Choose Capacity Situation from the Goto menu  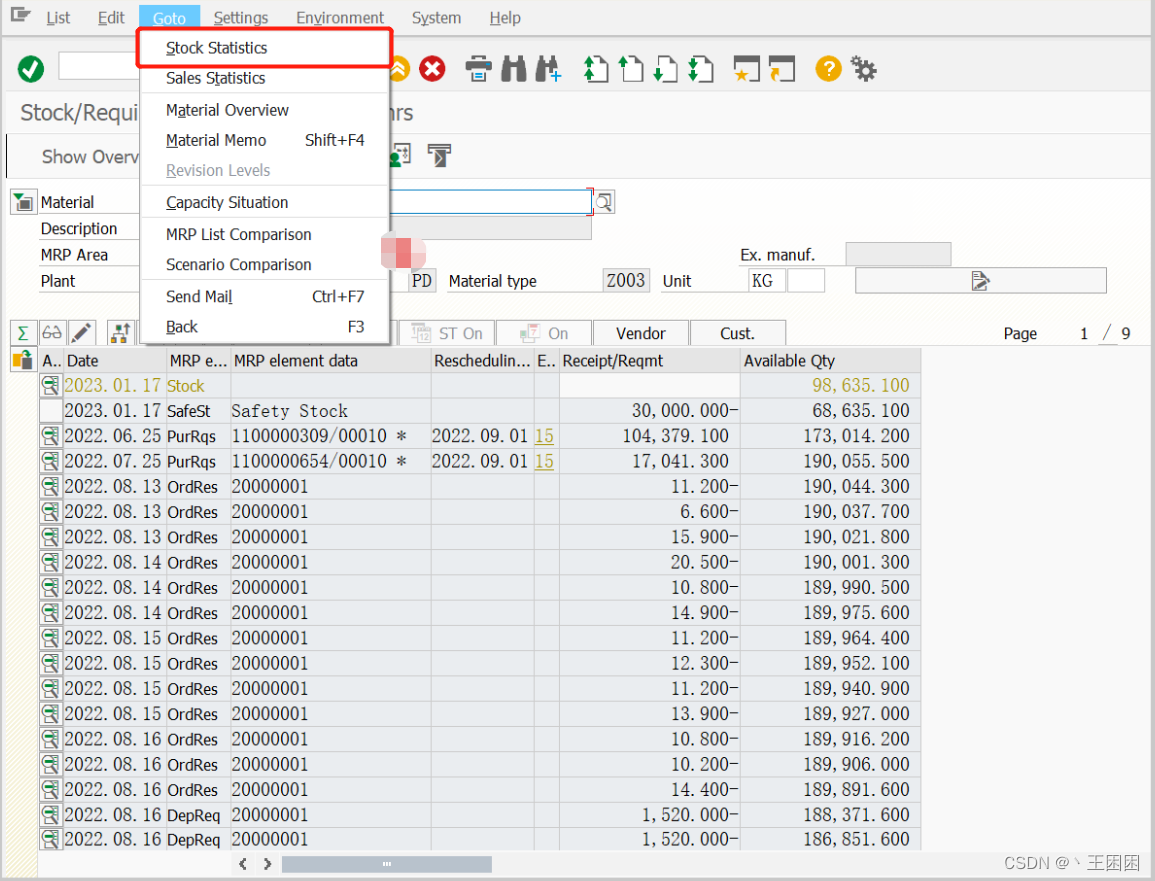228,202
